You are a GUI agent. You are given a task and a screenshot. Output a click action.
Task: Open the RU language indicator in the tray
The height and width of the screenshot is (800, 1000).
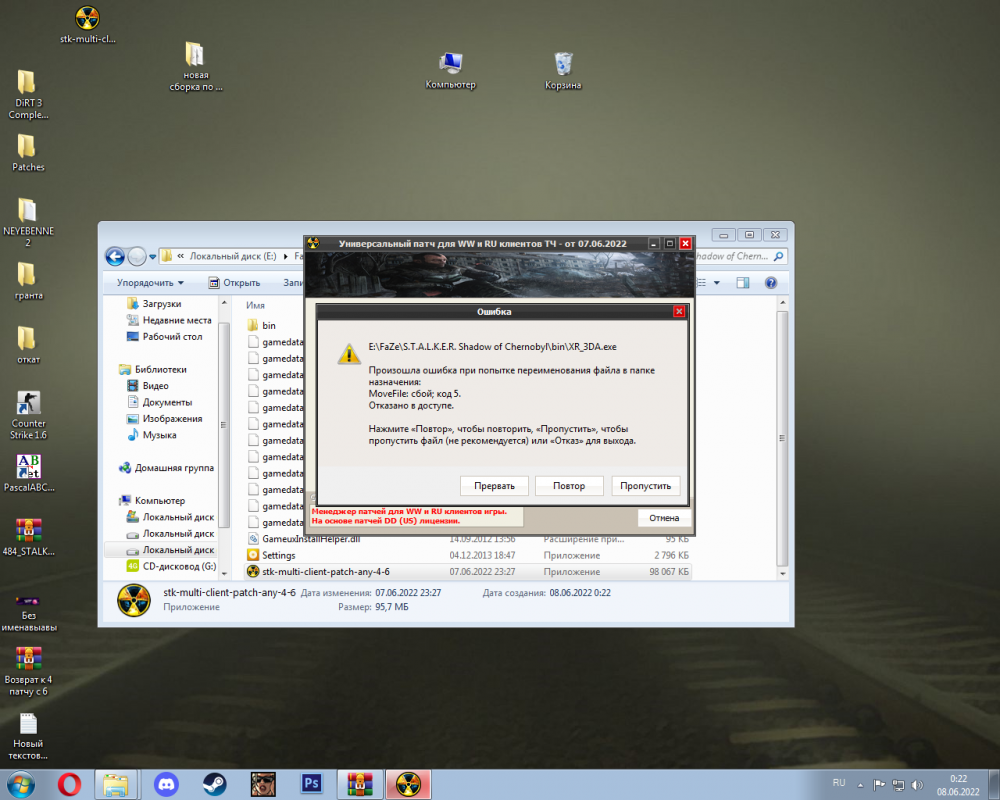[x=840, y=783]
